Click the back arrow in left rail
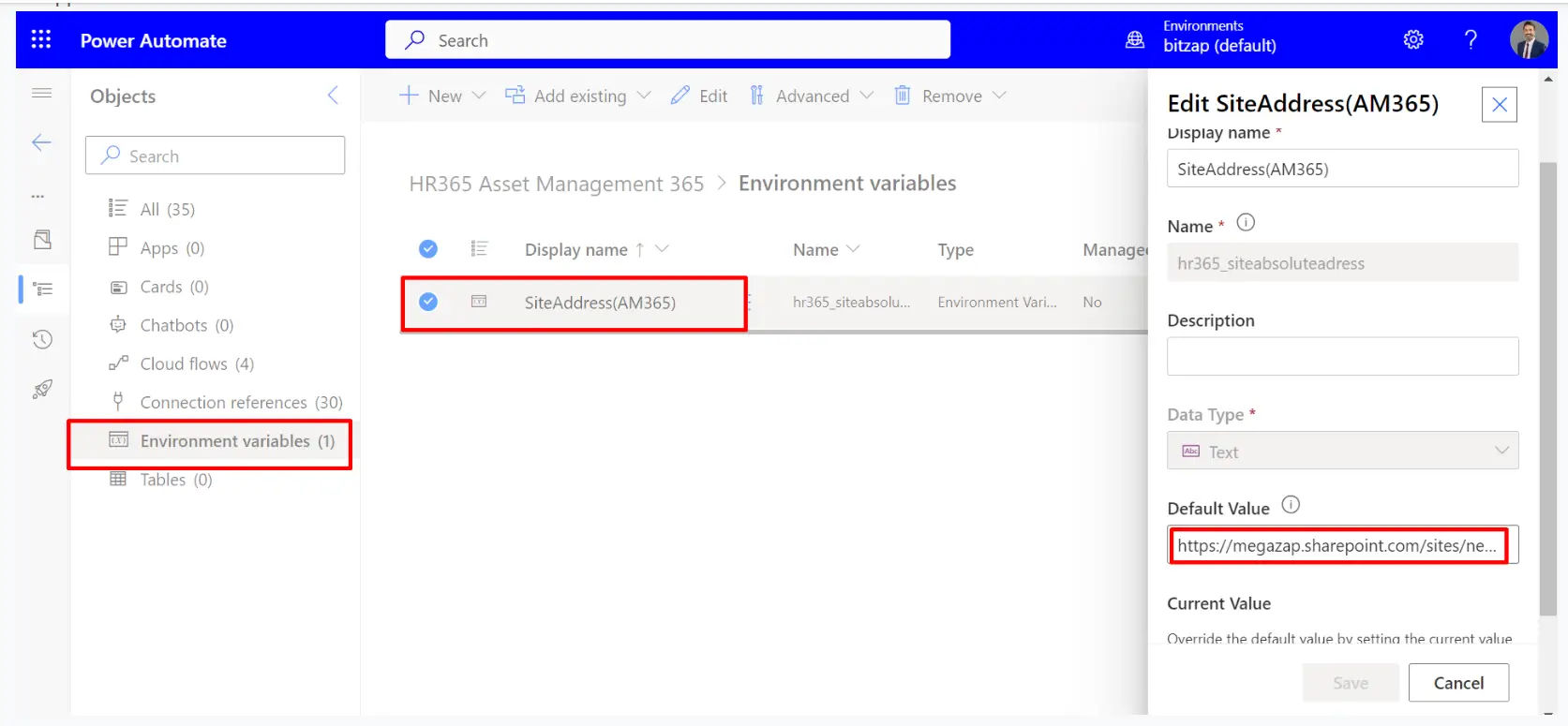1568x726 pixels. pos(41,142)
